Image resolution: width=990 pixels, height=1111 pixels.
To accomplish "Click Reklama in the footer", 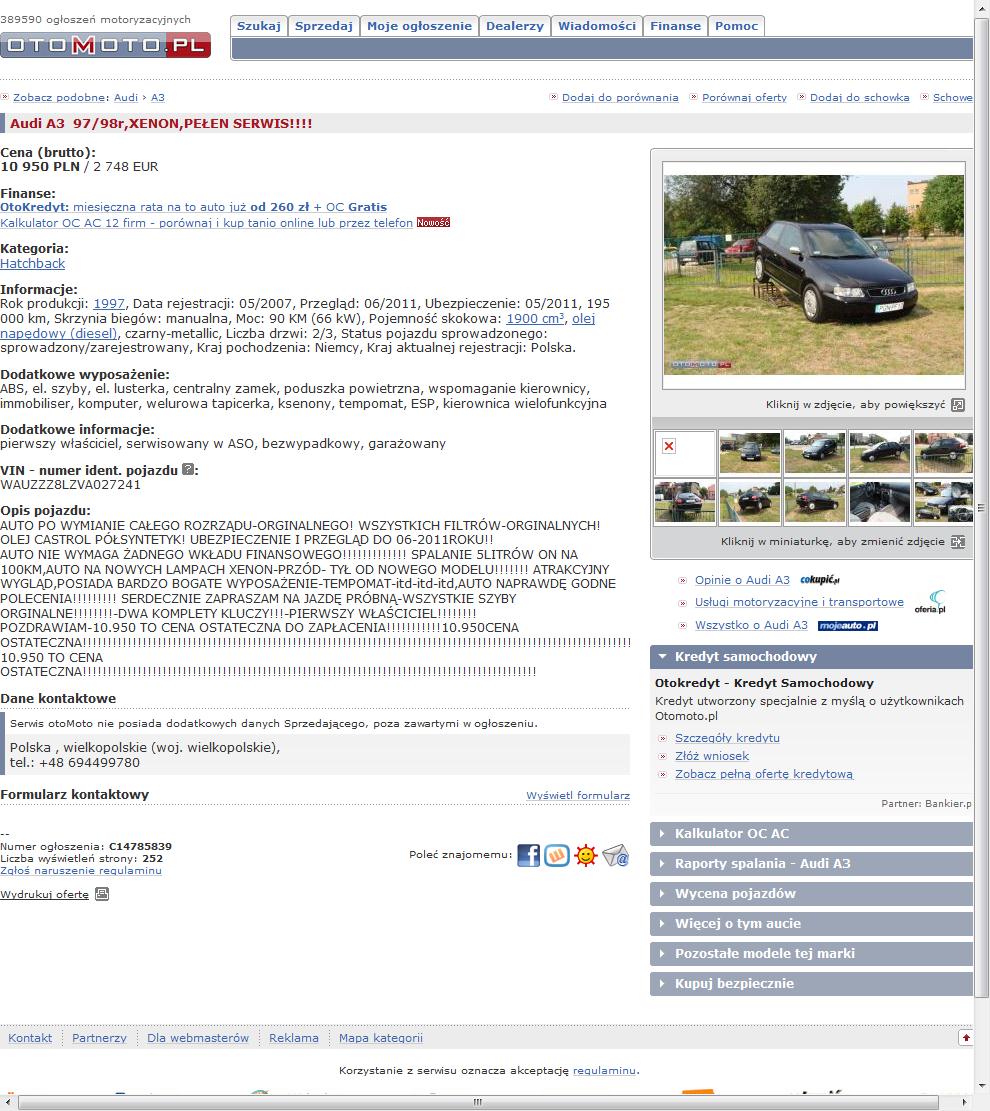I will 293,1038.
